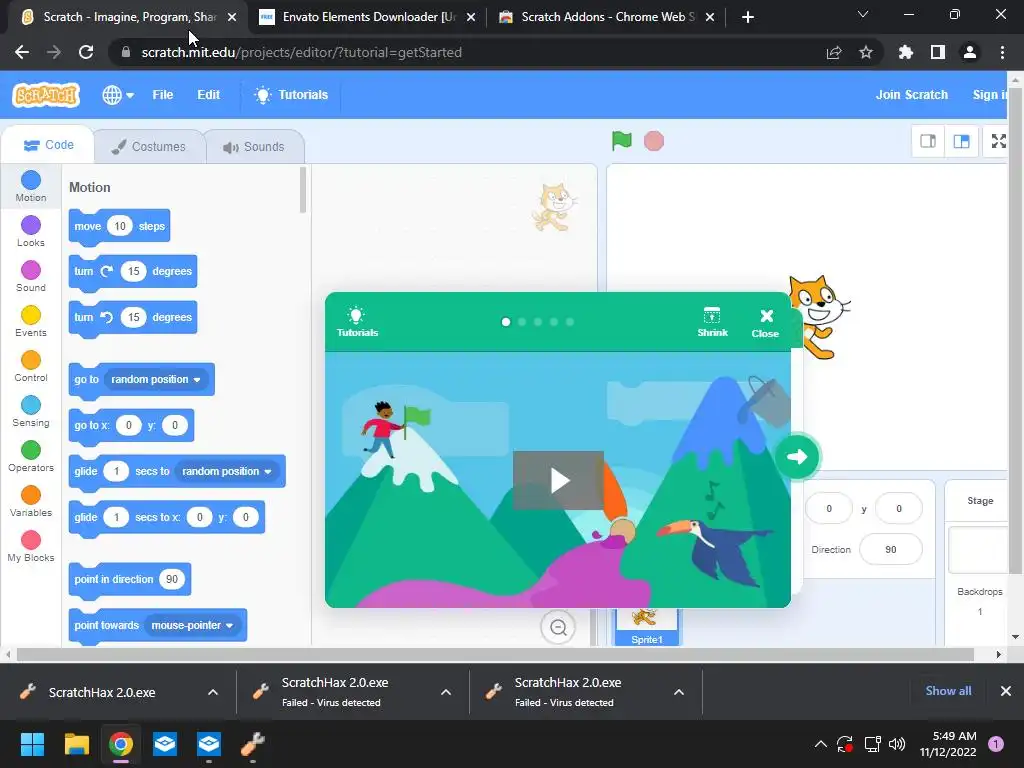
Task: Open third ScratchHax download chevron menu
Action: 679,692
